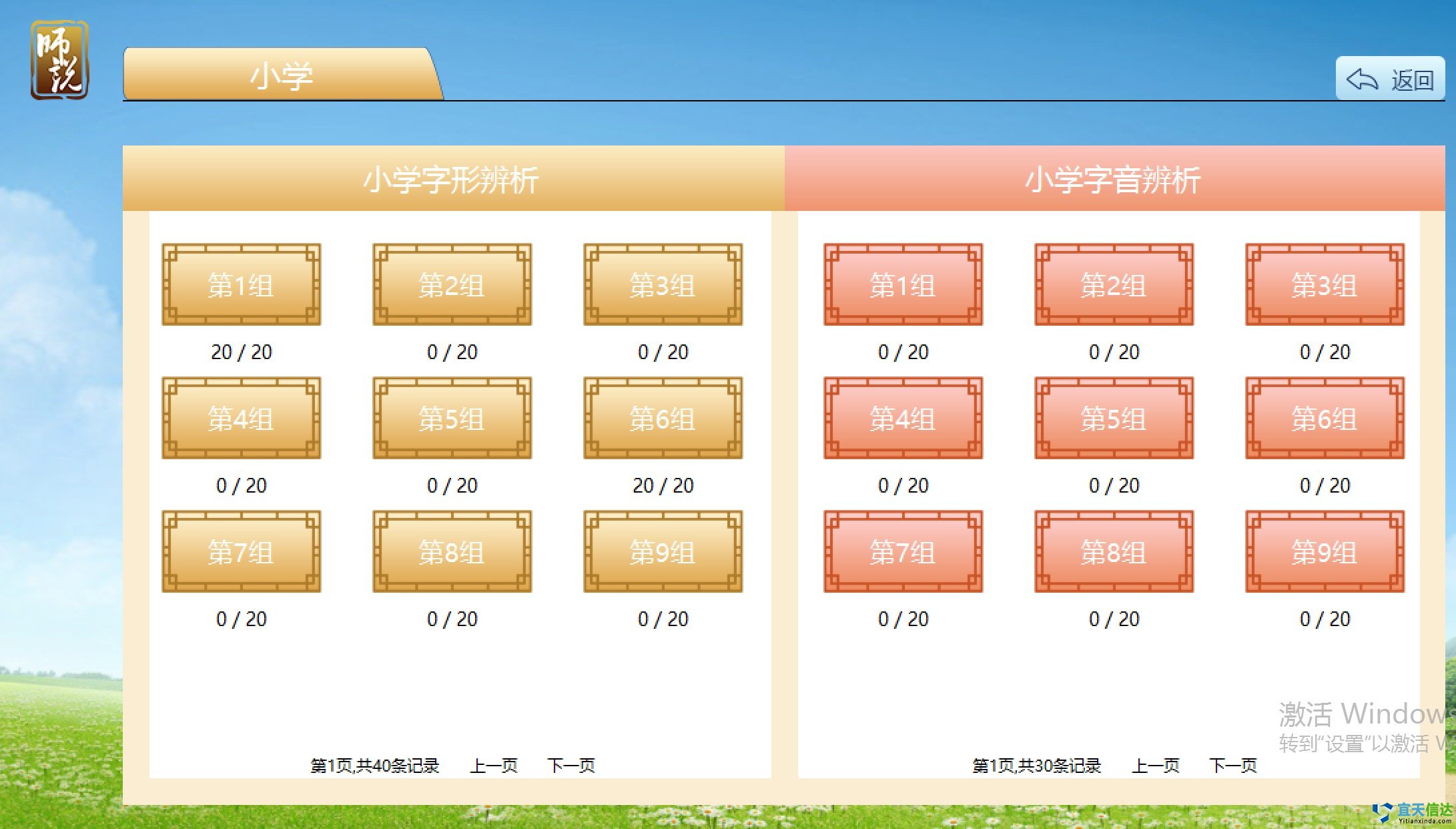Go to 下一页 in 字形辨析 pagination

[x=571, y=766]
